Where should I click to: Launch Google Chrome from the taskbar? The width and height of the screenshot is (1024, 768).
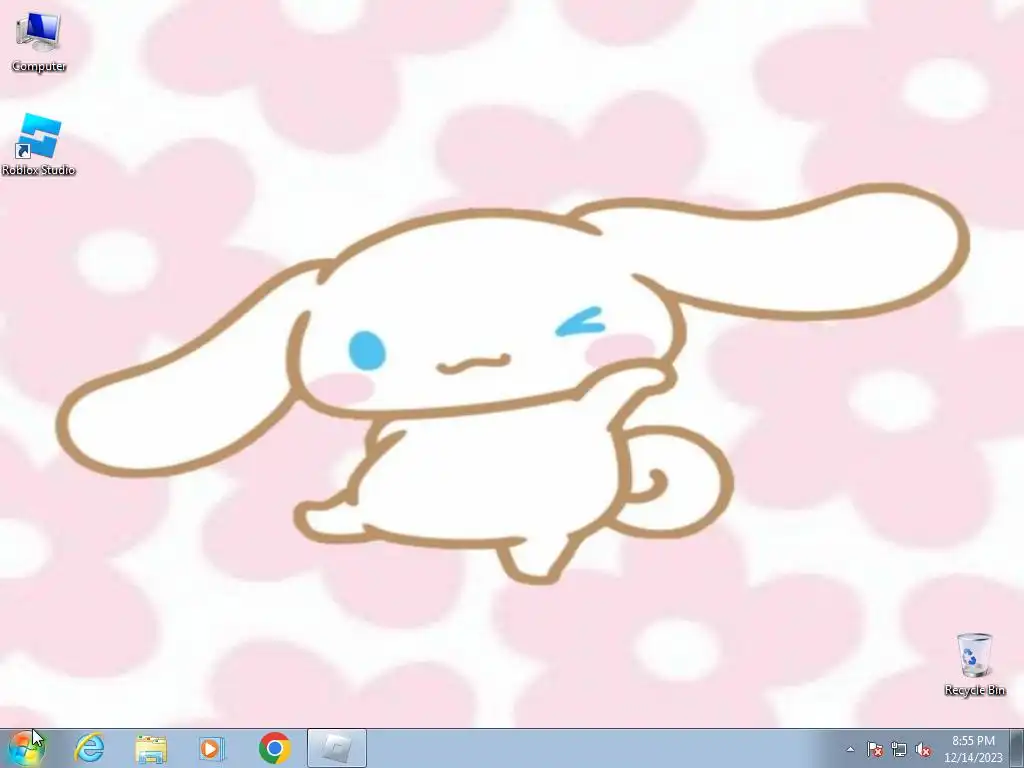click(x=274, y=748)
